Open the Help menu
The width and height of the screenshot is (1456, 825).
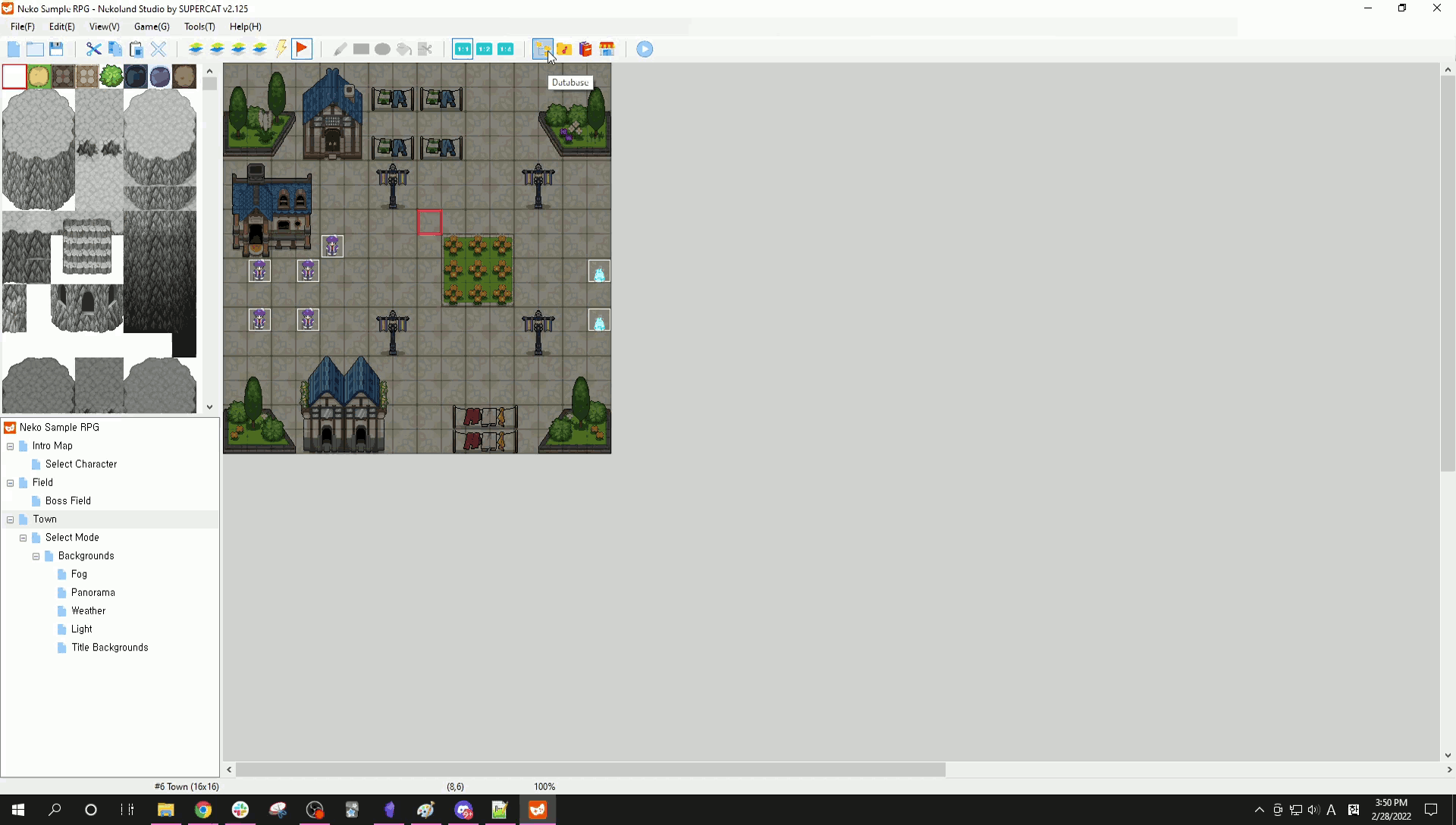(246, 27)
